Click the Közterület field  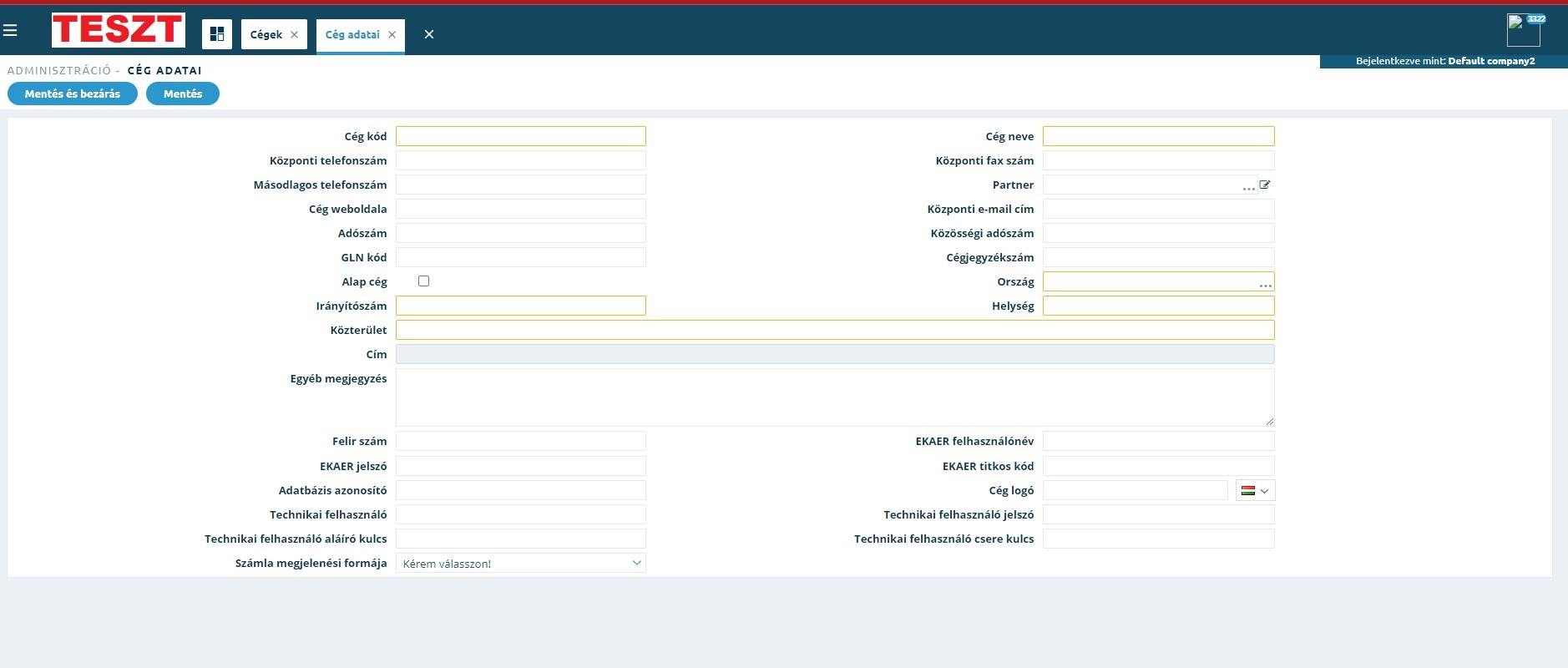tap(835, 330)
